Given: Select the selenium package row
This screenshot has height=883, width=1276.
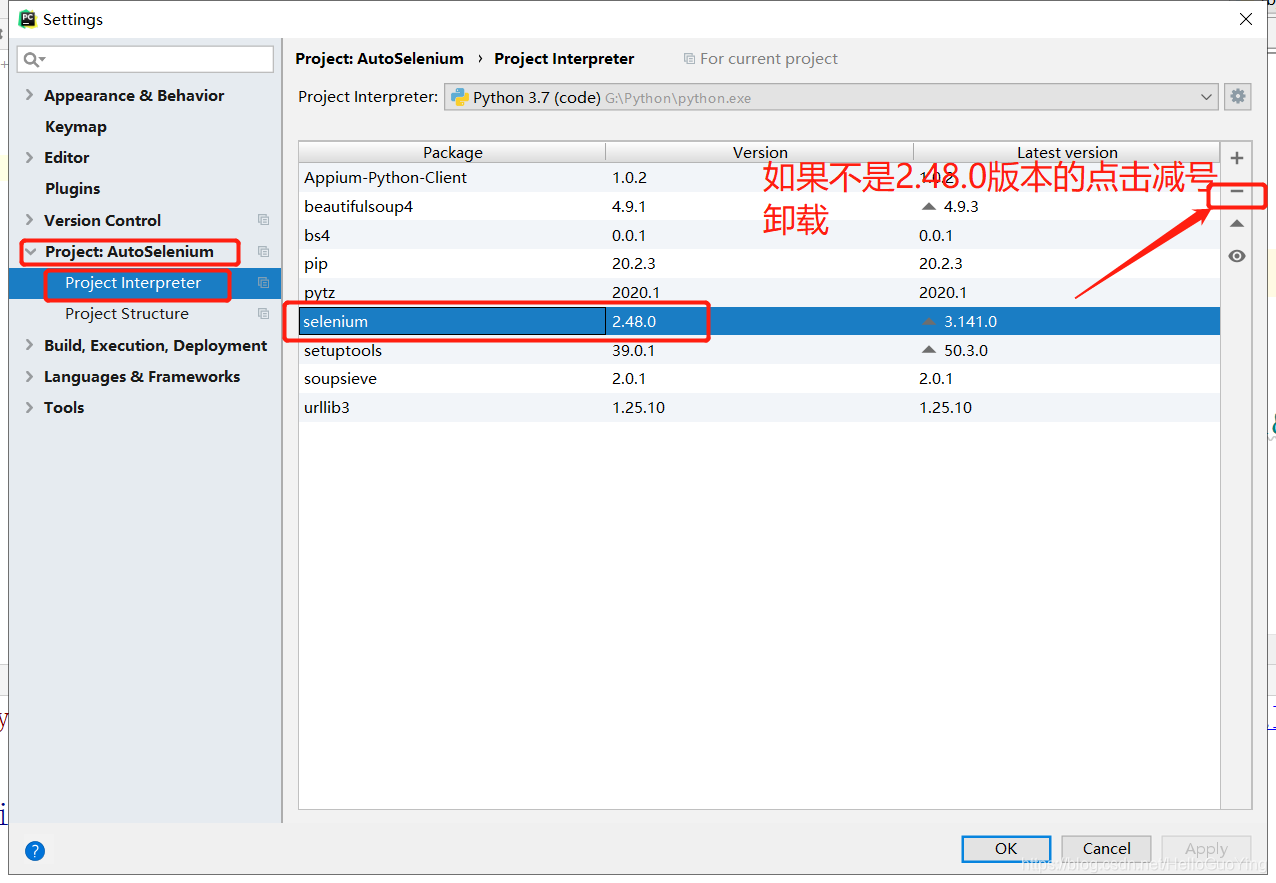Looking at the screenshot, I should (759, 322).
